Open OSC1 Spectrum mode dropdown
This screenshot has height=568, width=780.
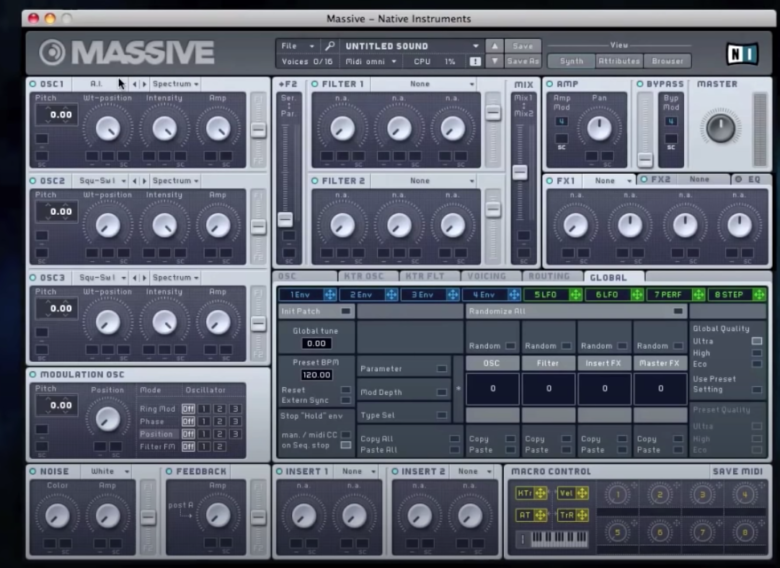[x=175, y=84]
